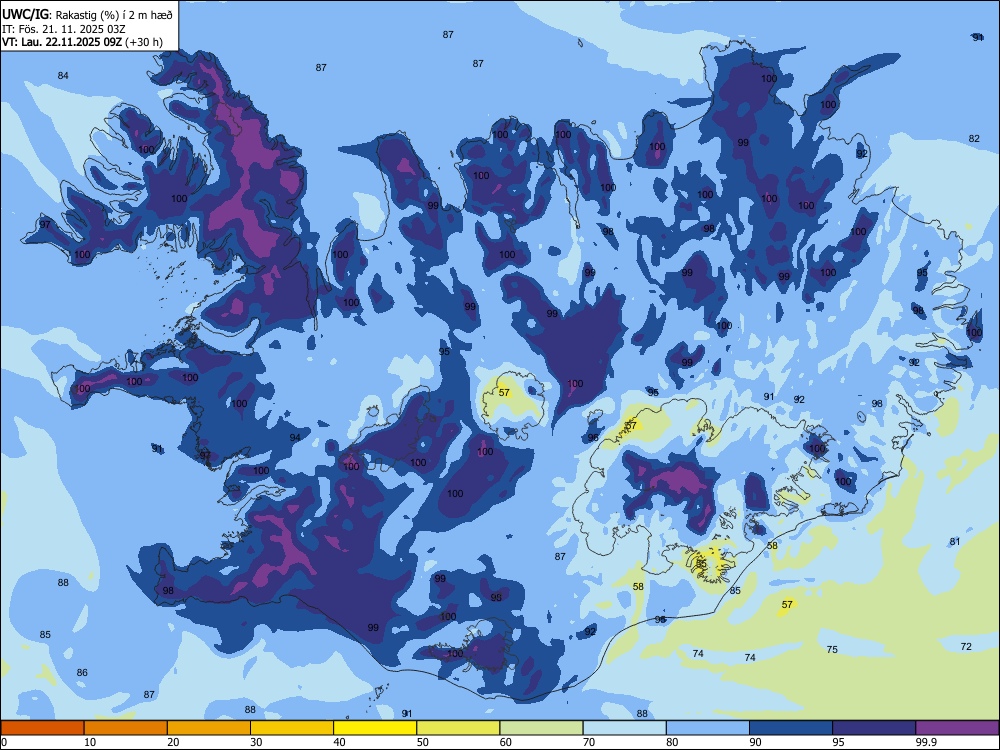Click the humidity value 94 on the map
1000x750 pixels.
pyautogui.click(x=295, y=438)
